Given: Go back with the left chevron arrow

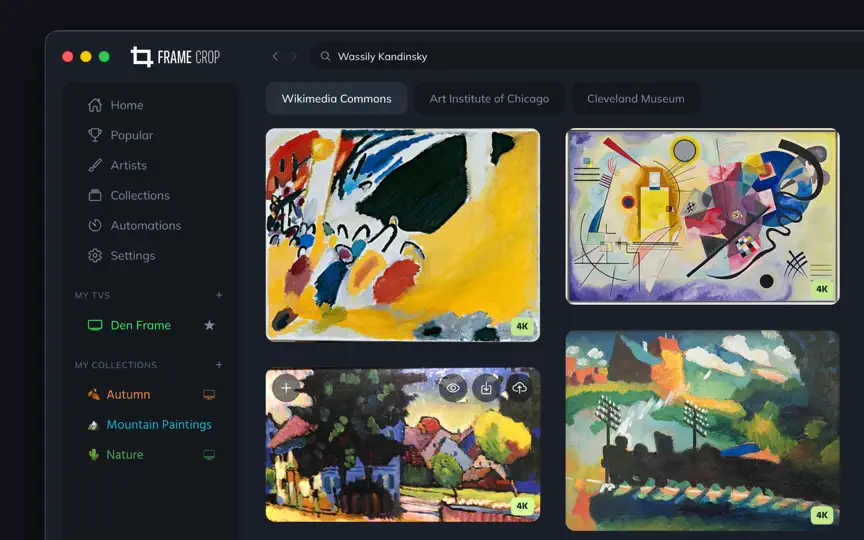Looking at the screenshot, I should point(276,56).
